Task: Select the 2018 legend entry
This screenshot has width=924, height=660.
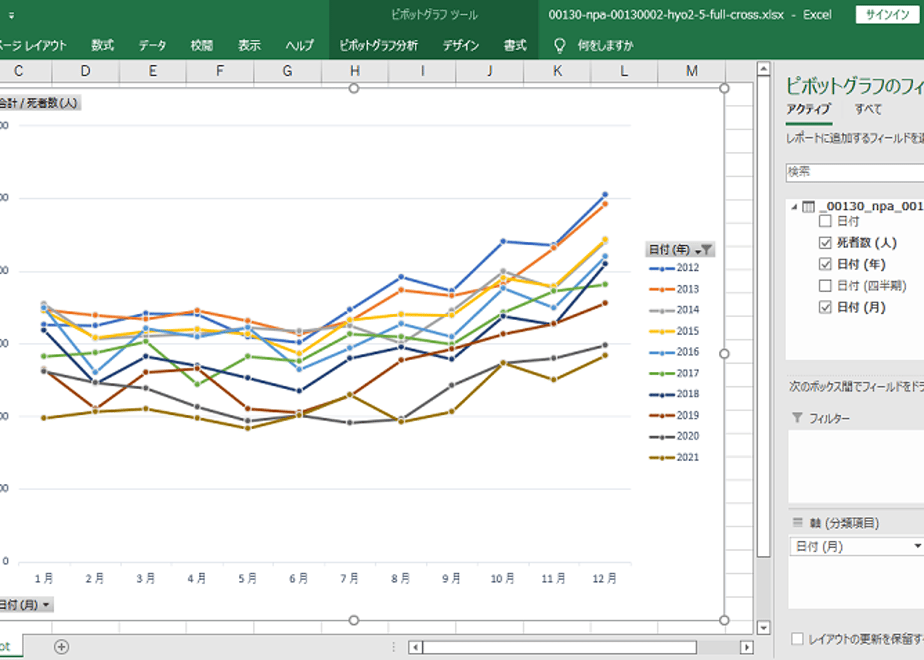Action: point(674,394)
